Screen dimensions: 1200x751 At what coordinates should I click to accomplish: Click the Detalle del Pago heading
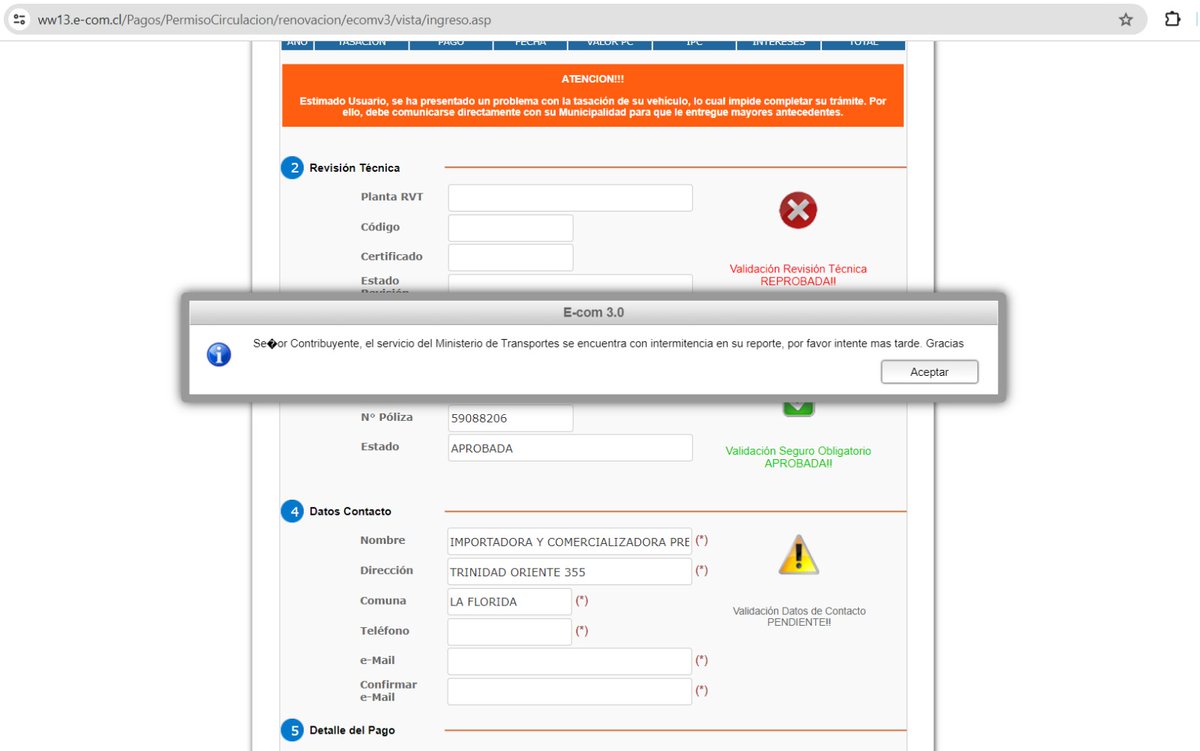[352, 730]
